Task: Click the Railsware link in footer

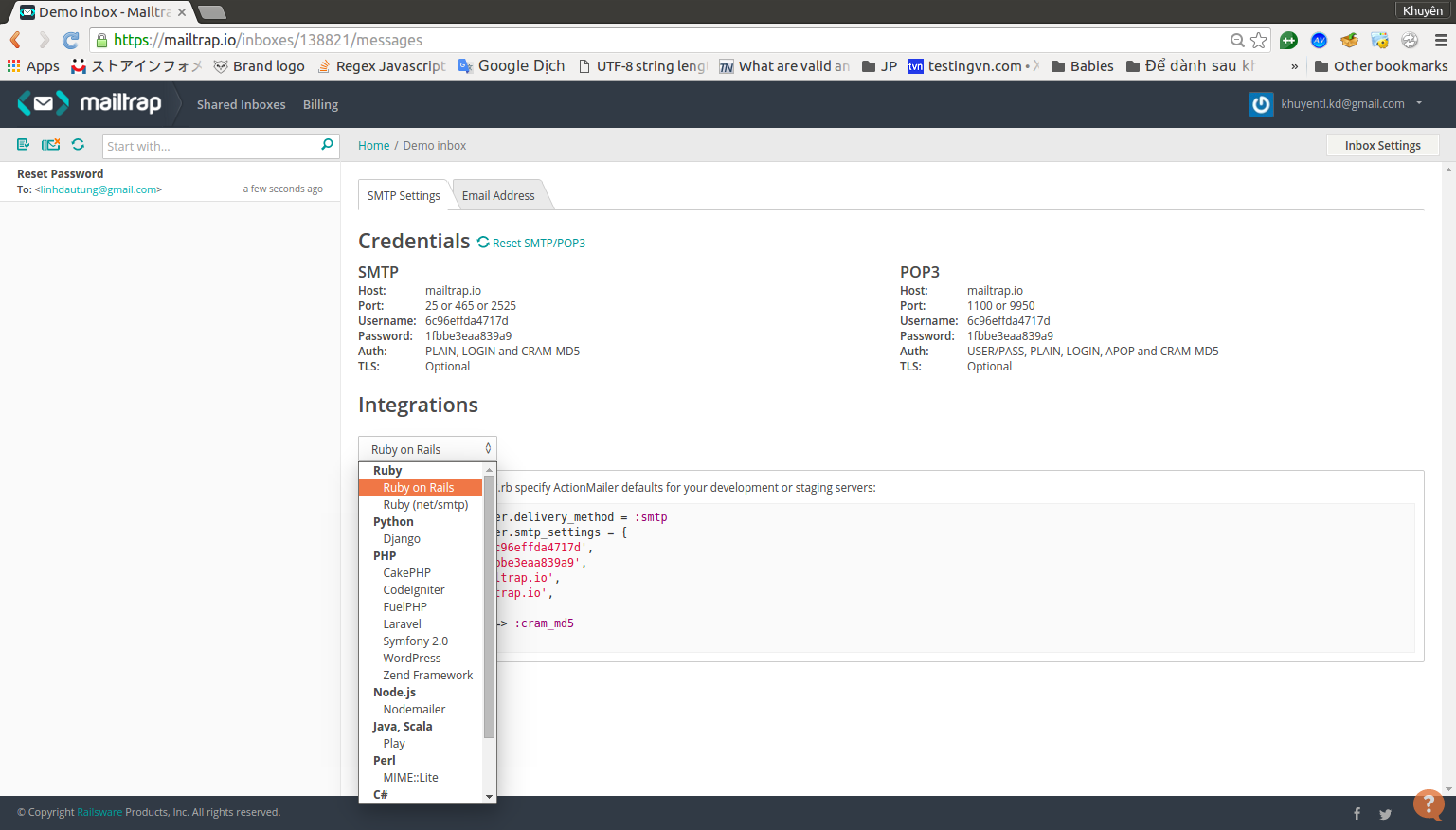Action: coord(99,812)
